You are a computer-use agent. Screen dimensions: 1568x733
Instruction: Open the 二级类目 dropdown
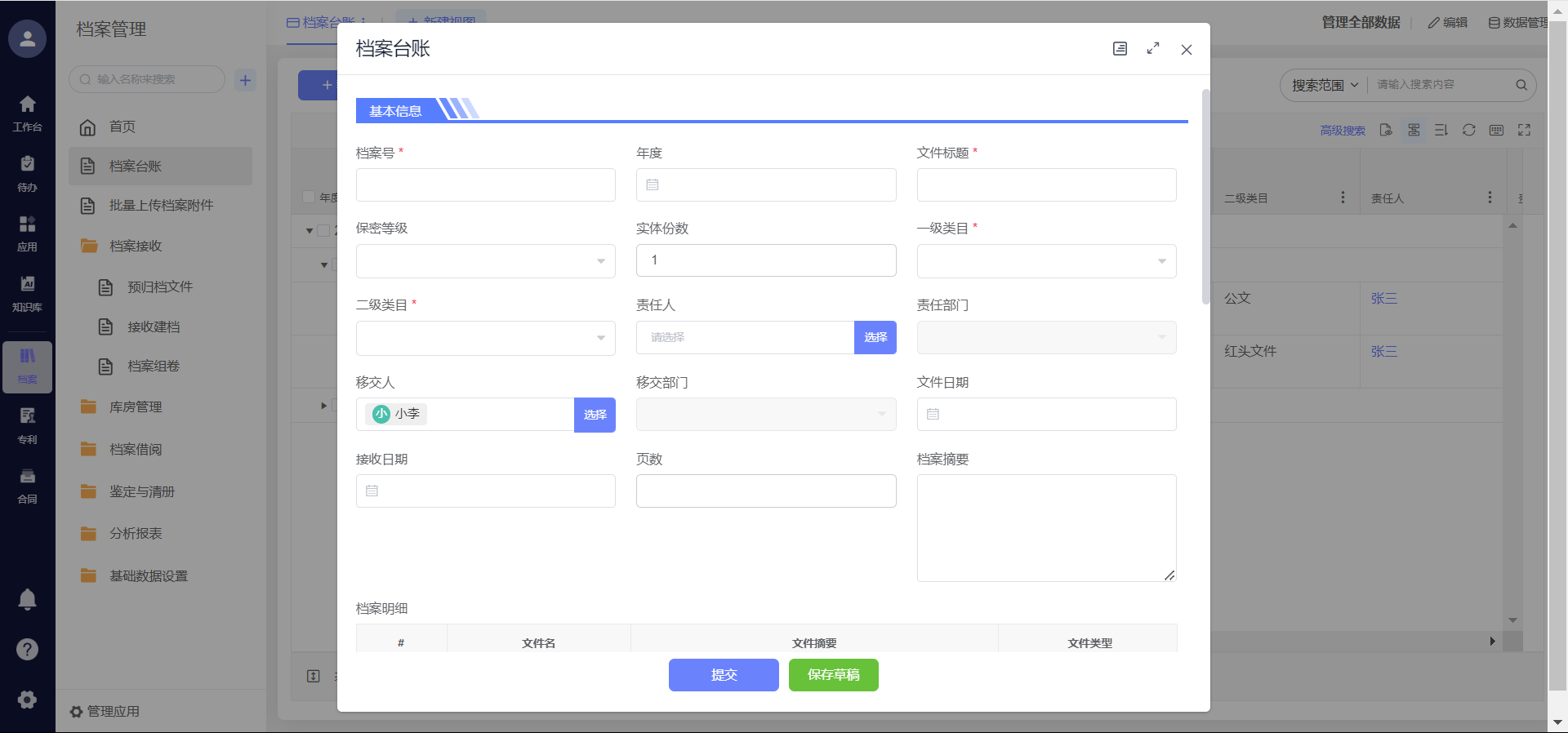pyautogui.click(x=485, y=338)
